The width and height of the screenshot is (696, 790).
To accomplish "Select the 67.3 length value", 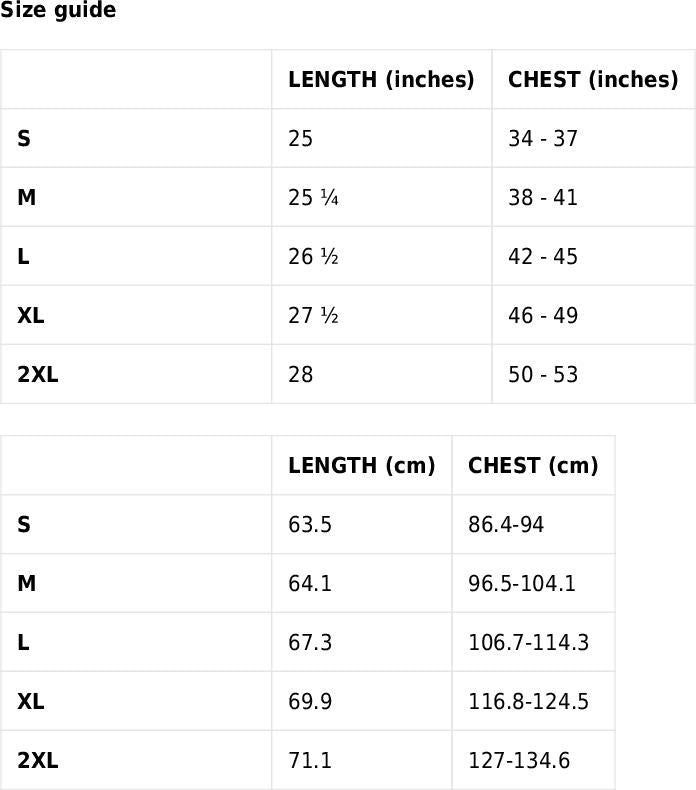I will [310, 643].
